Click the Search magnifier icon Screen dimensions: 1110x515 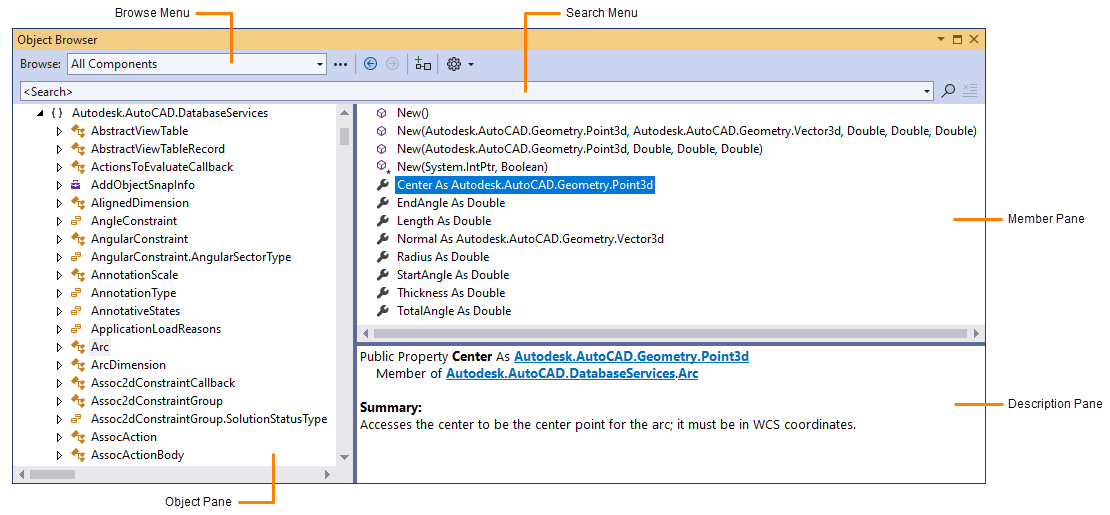pyautogui.click(x=949, y=91)
